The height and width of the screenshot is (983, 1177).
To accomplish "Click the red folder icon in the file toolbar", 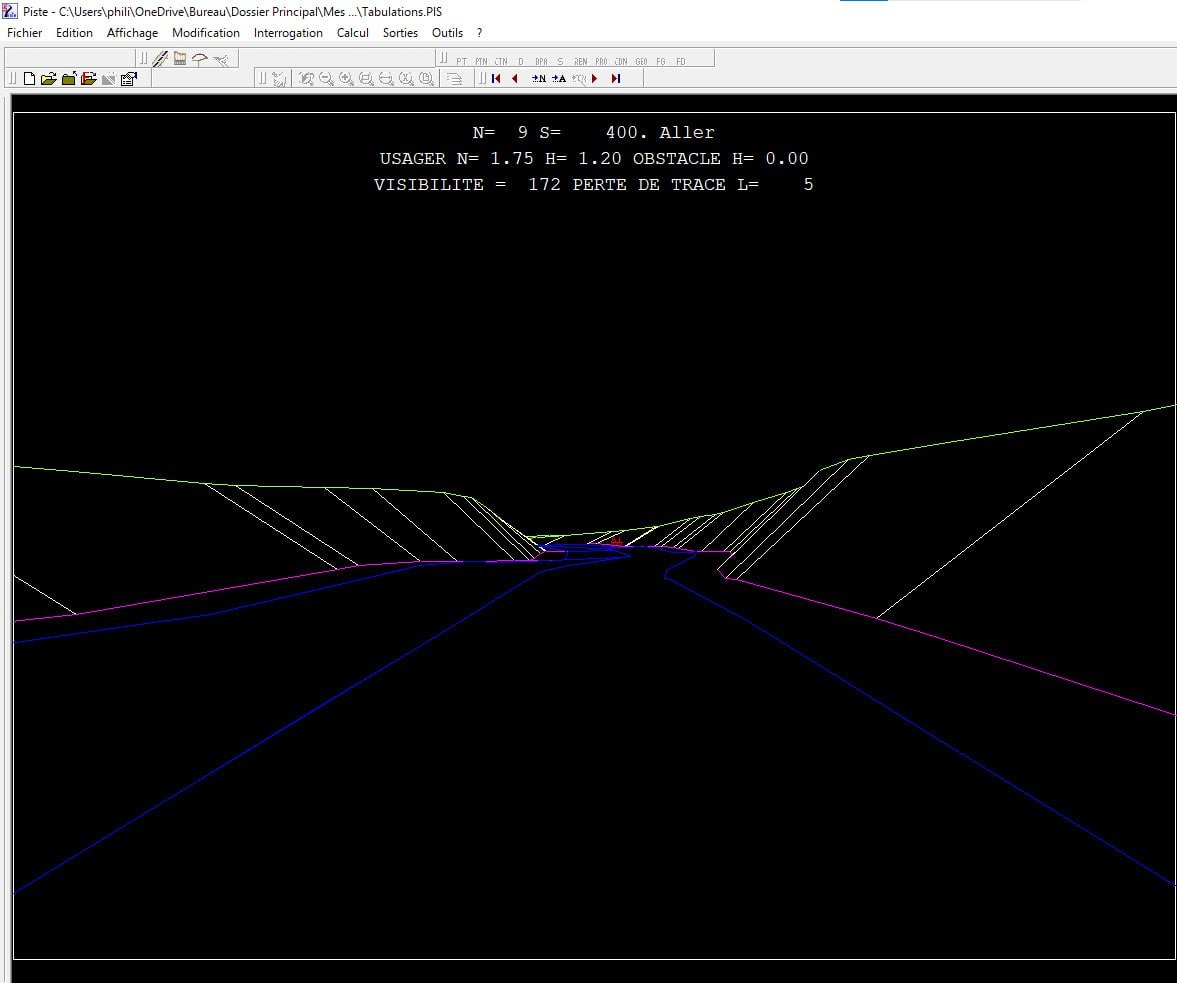I will pyautogui.click(x=88, y=79).
